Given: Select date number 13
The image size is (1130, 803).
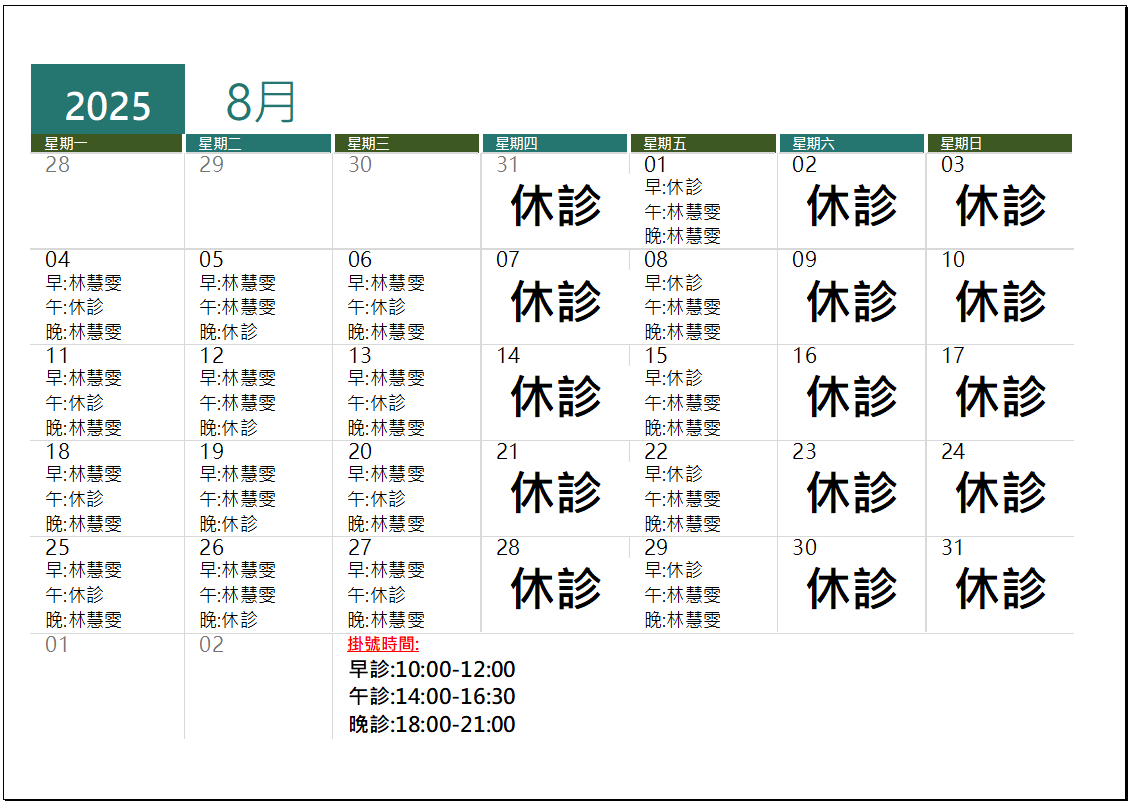Looking at the screenshot, I should click(360, 355).
